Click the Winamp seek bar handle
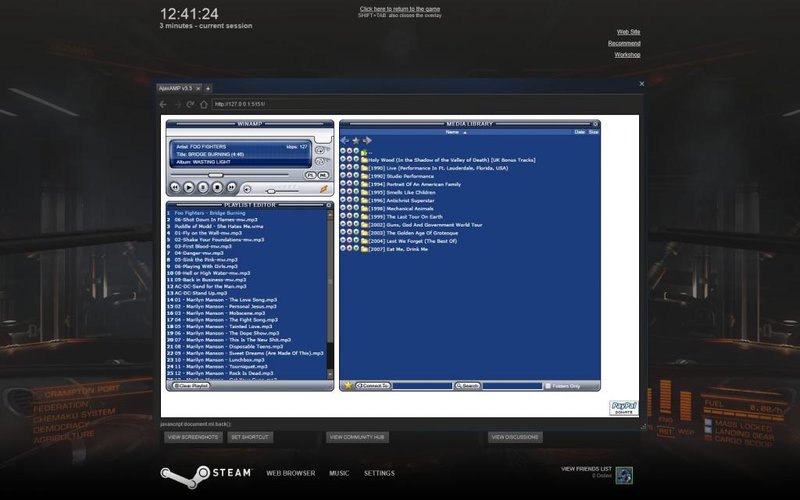 click(216, 175)
